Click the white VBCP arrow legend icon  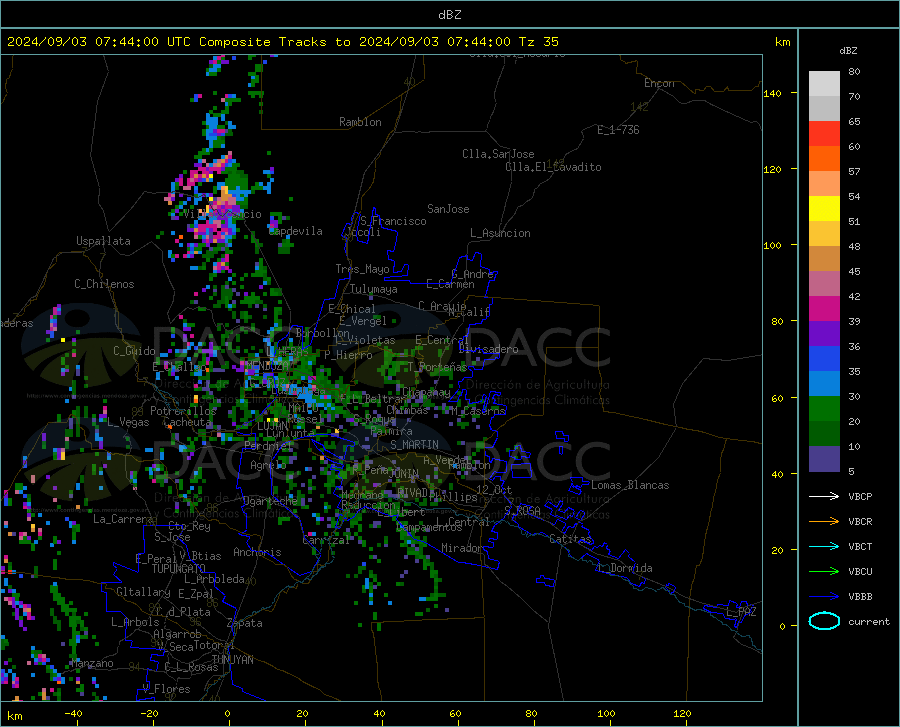pyautogui.click(x=824, y=496)
